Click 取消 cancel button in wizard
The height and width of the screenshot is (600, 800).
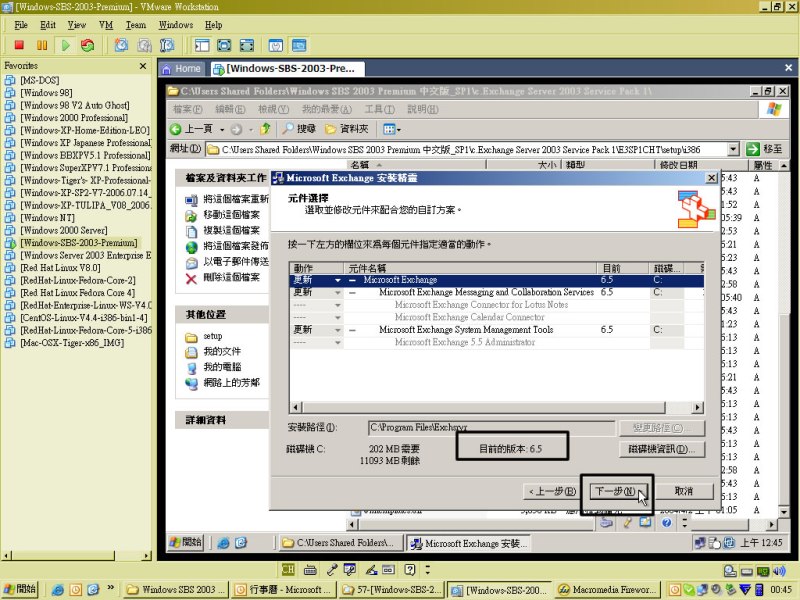tap(684, 491)
